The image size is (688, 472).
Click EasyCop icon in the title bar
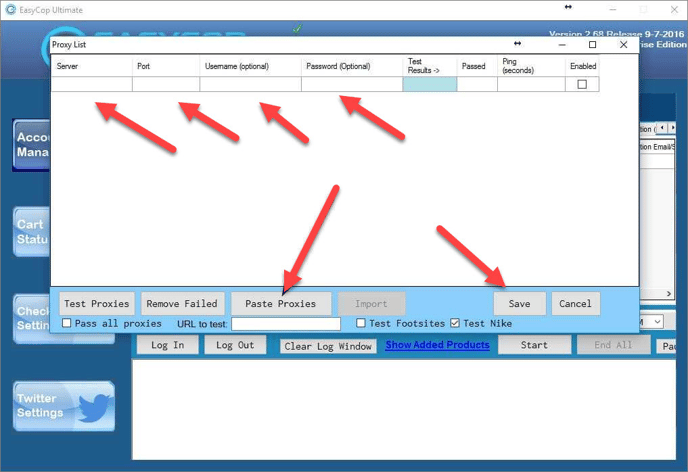pos(11,10)
